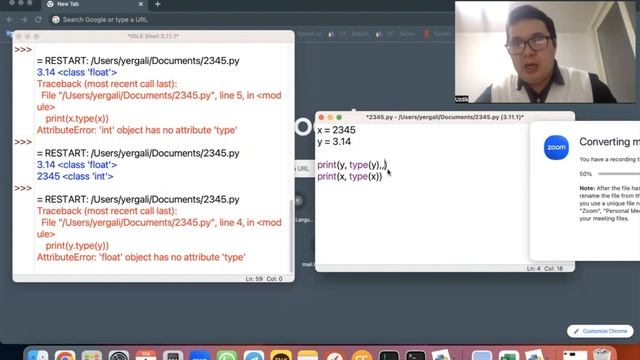Viewport: 640px width, 360px height.
Task: Open Terminal from the Dock
Action: 416,356
